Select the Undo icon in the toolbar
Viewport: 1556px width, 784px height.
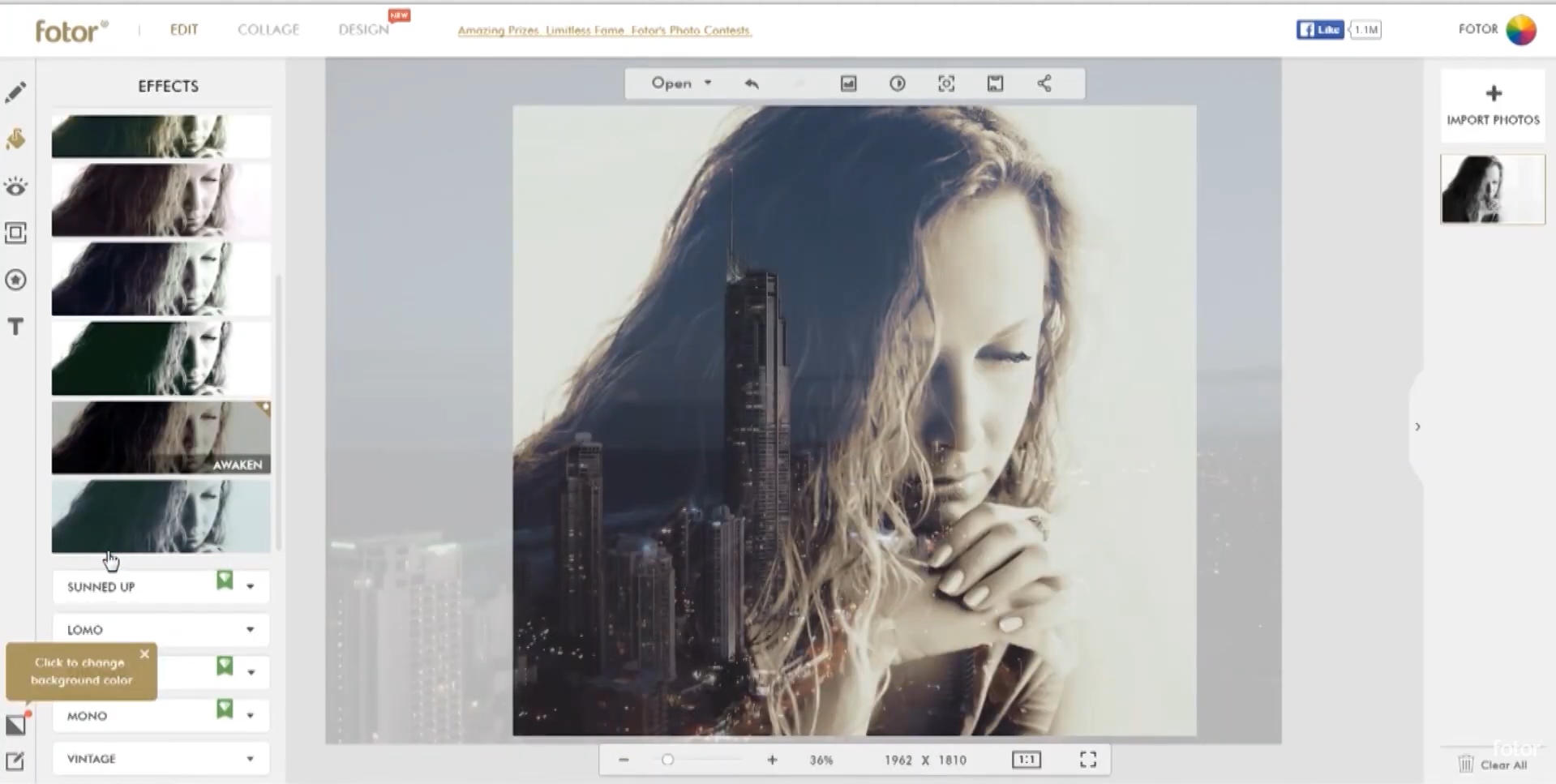[x=751, y=84]
